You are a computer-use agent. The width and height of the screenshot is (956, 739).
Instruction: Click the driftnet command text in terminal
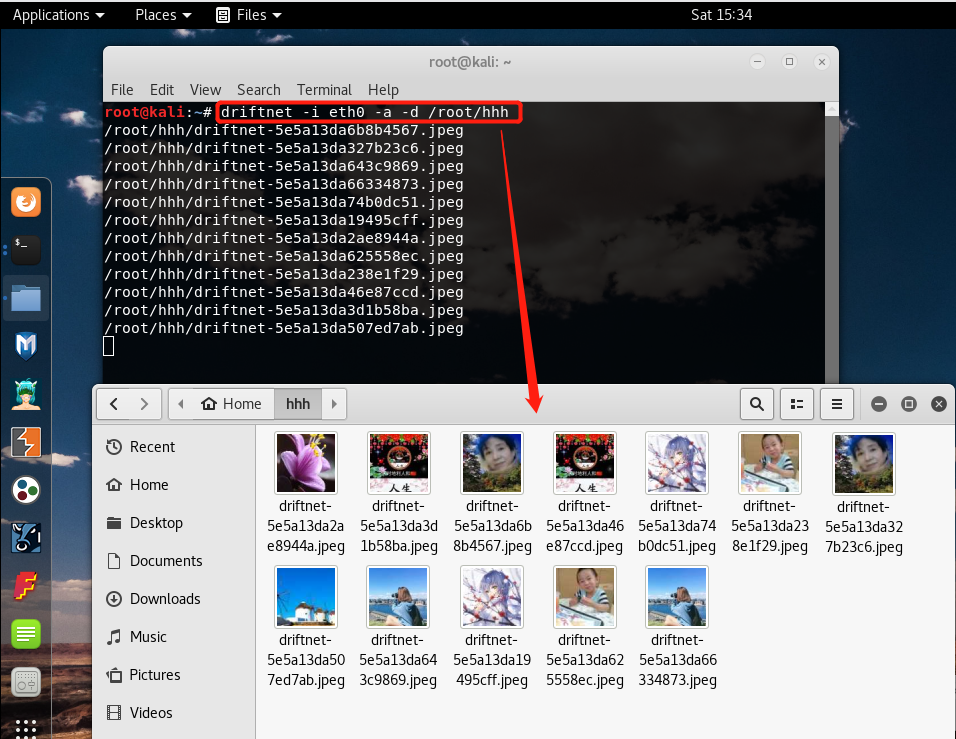pyautogui.click(x=365, y=112)
